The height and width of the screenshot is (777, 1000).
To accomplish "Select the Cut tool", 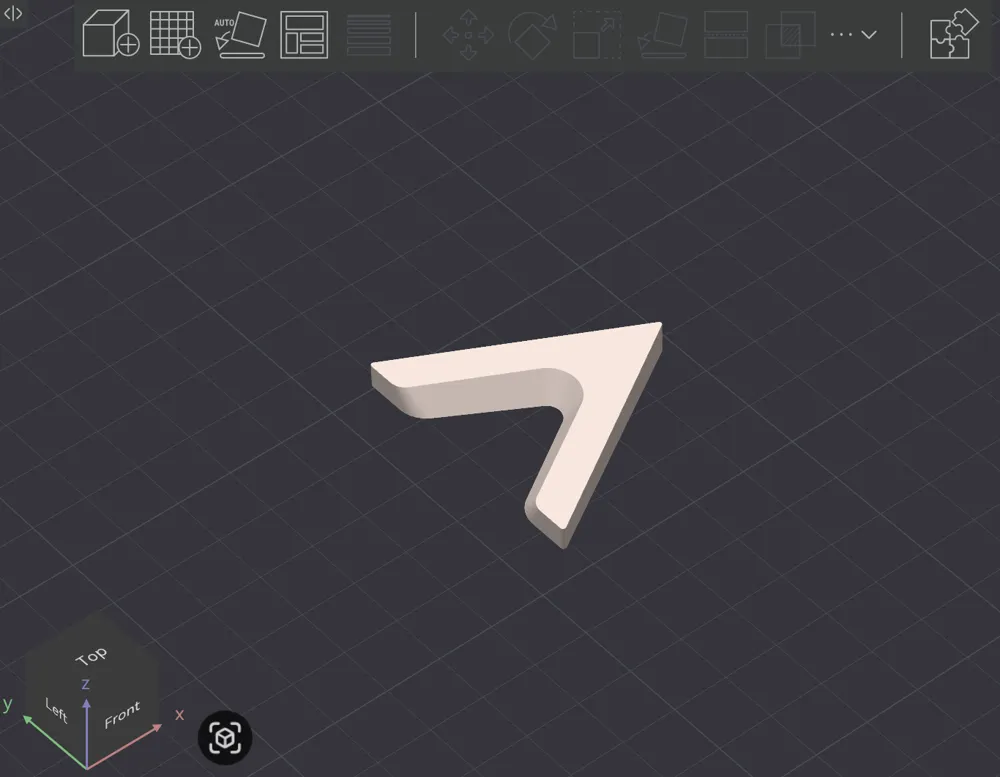I will pyautogui.click(x=726, y=34).
